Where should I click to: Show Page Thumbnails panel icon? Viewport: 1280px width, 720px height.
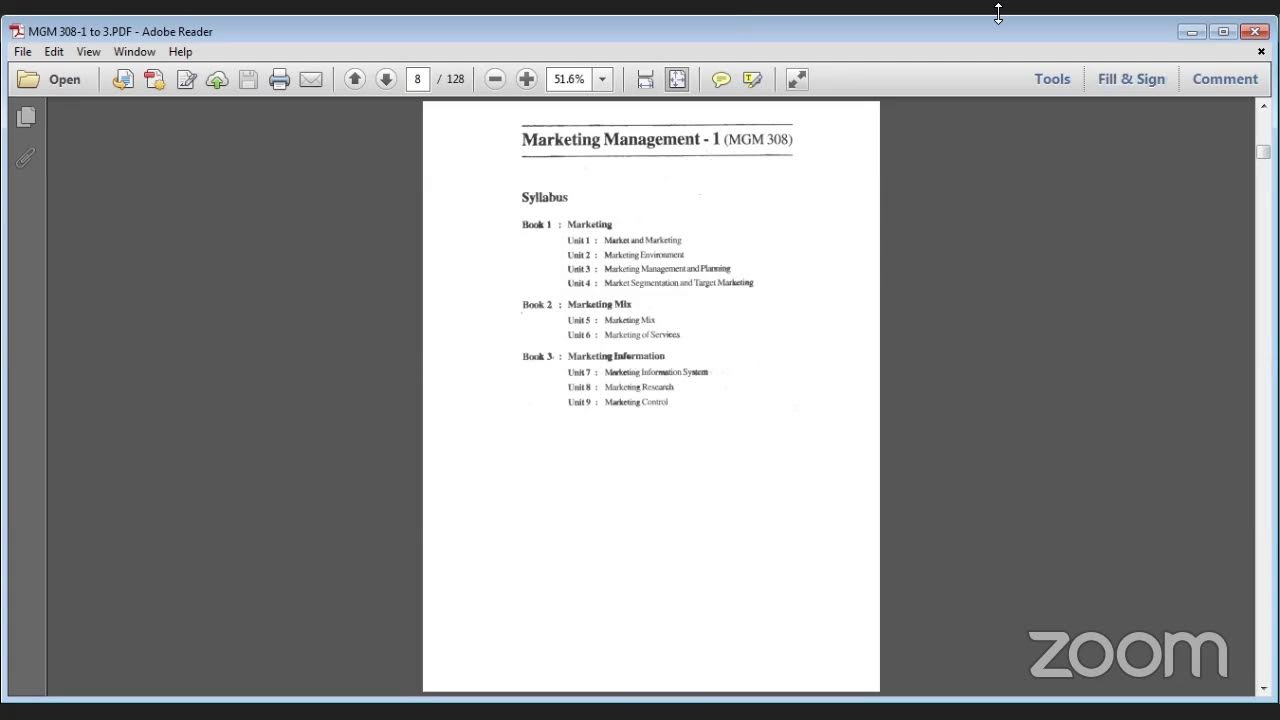(x=26, y=117)
